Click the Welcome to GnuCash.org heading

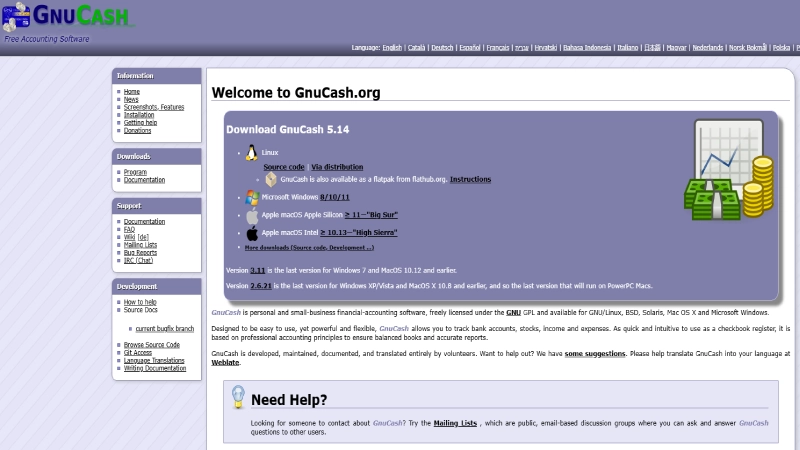[x=296, y=93]
